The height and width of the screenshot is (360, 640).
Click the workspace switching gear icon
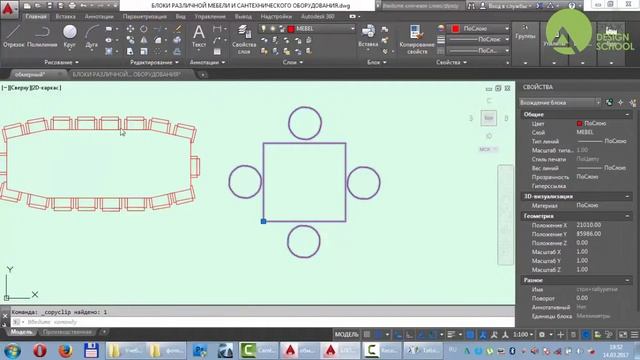pyautogui.click(x=542, y=335)
